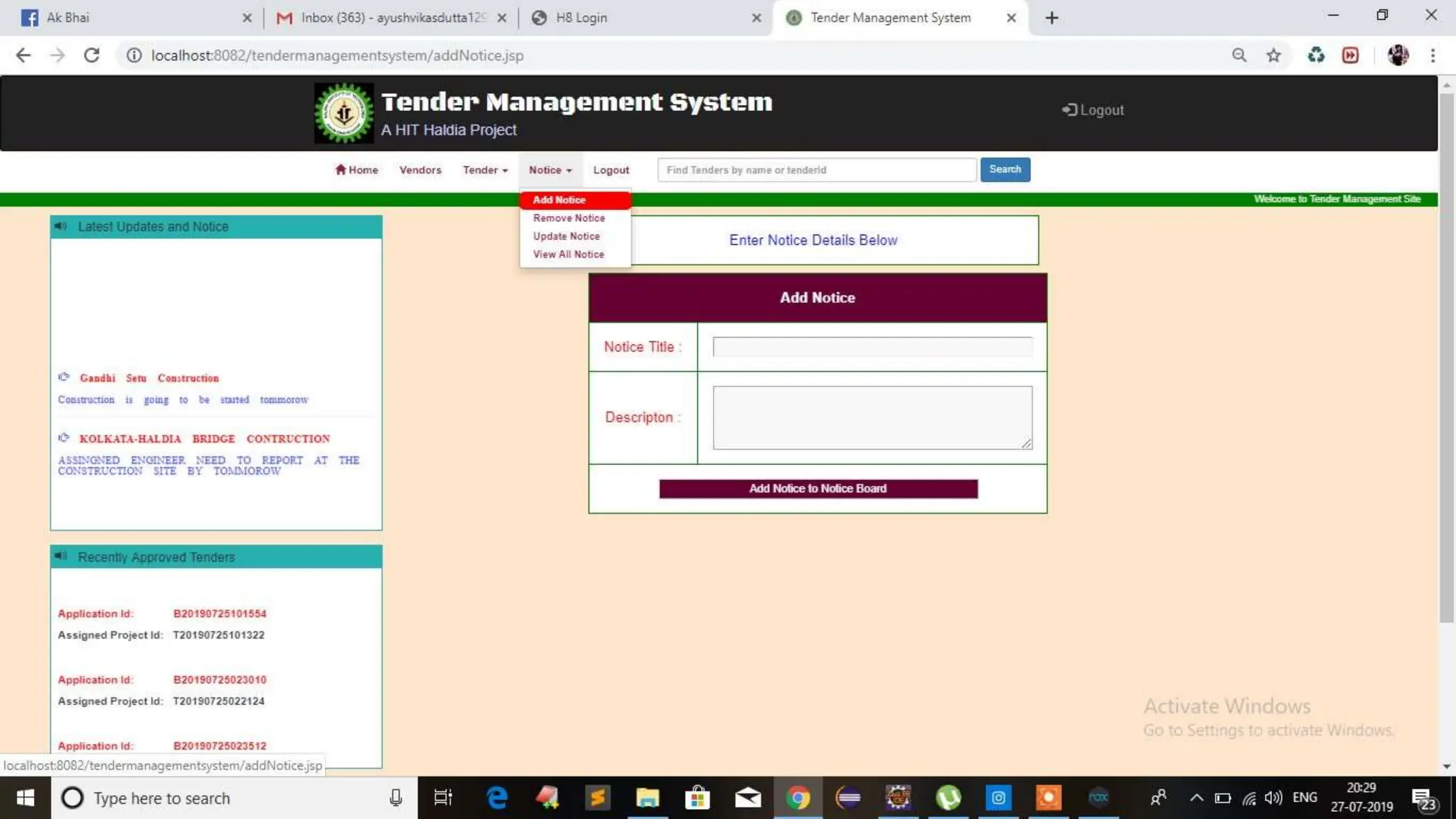
Task: Click the page vertical scrollbar
Action: (x=1446, y=355)
